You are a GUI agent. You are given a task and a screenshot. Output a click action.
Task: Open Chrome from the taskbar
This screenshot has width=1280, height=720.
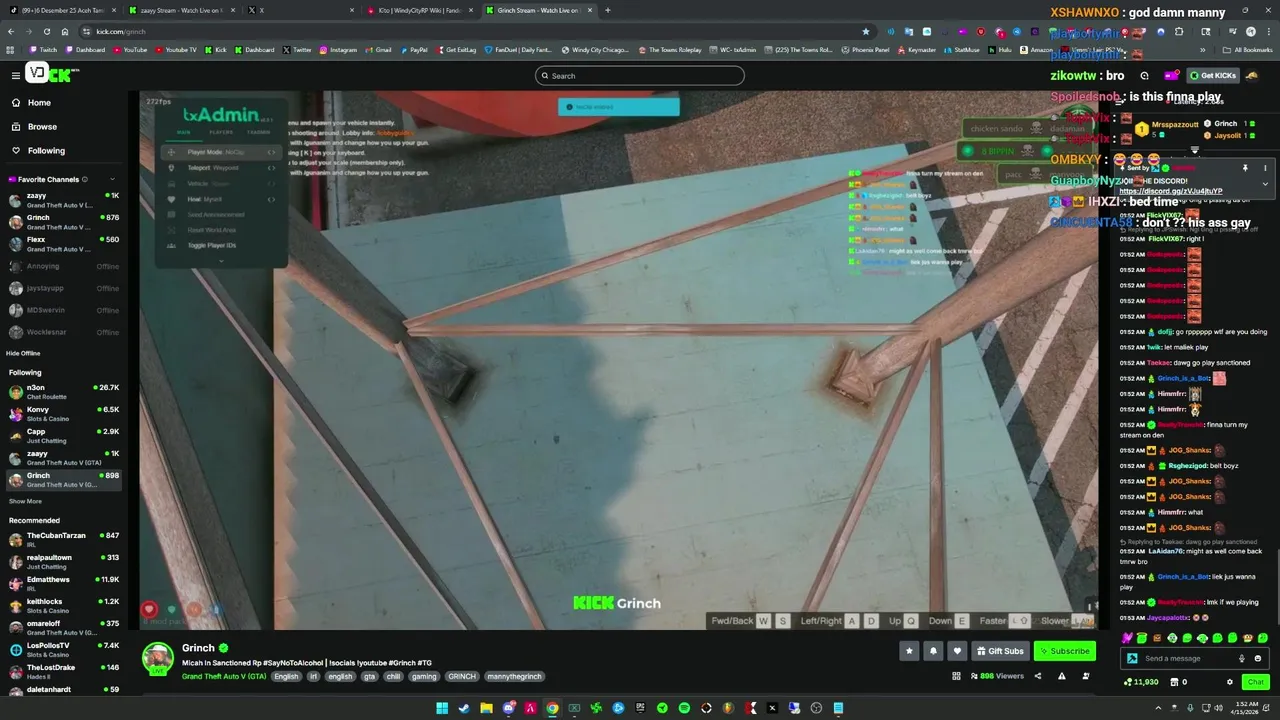552,708
